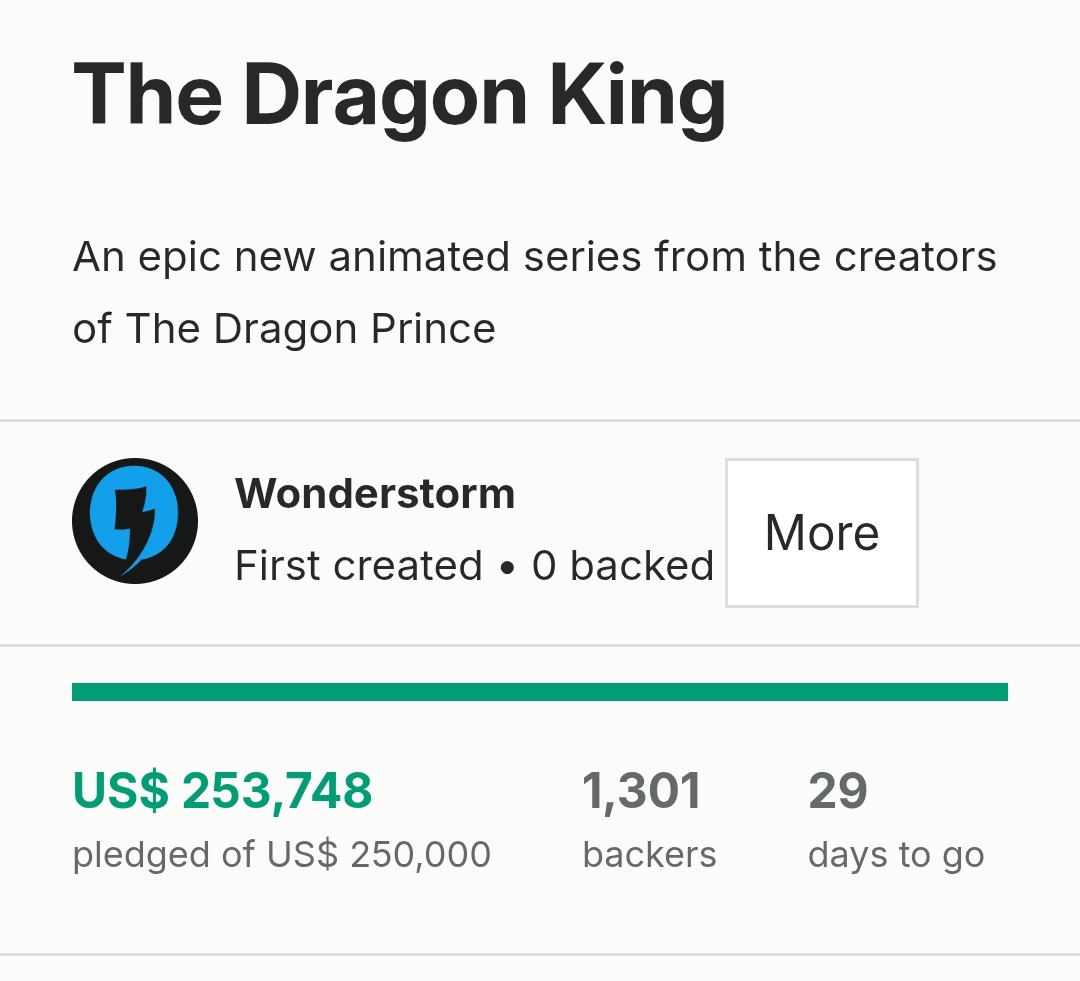This screenshot has width=1080, height=981.
Task: Click the green funding progress bar
Action: 540,692
